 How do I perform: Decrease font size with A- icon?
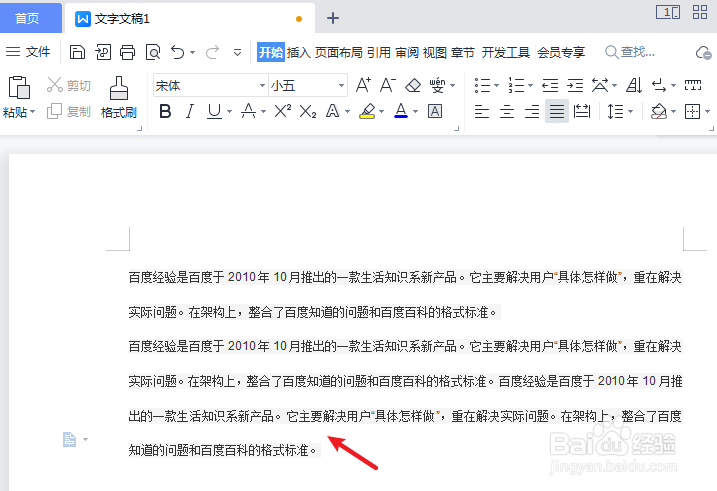pyautogui.click(x=388, y=85)
